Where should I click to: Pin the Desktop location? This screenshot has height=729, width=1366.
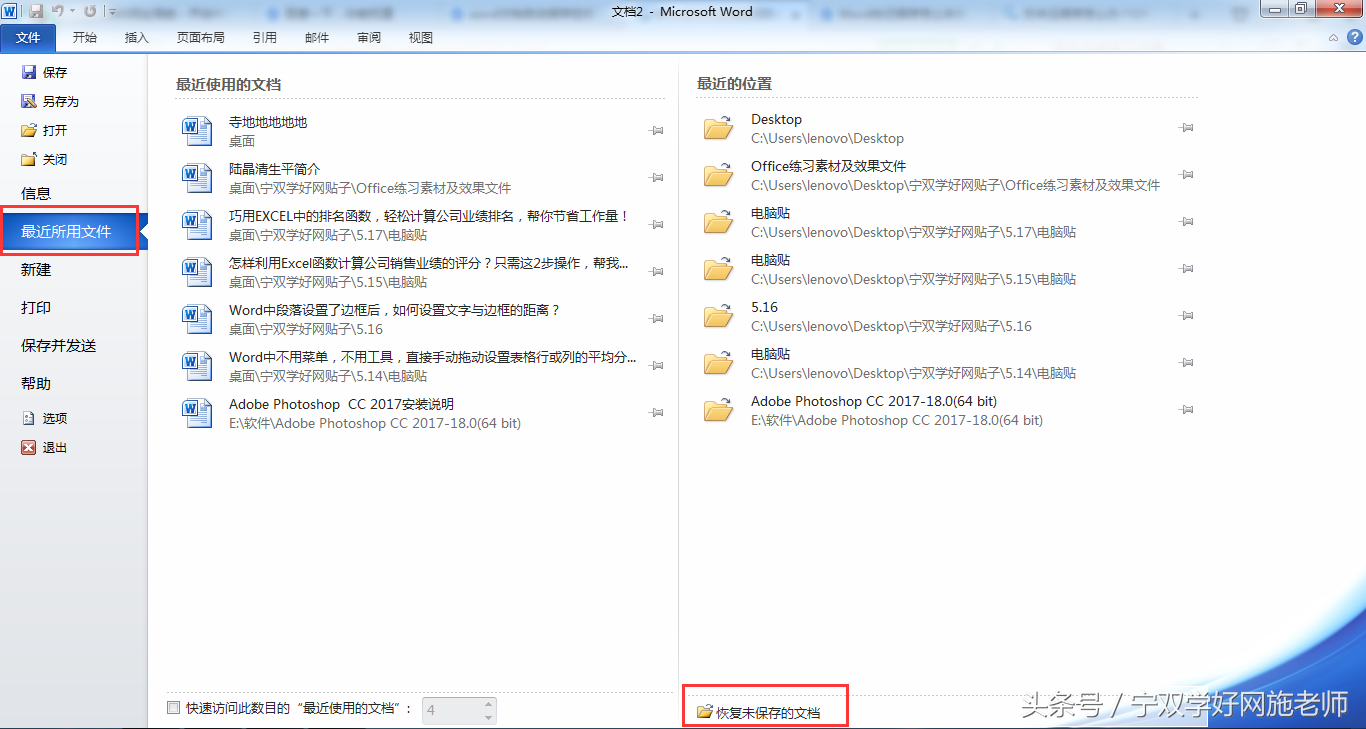coord(1186,128)
